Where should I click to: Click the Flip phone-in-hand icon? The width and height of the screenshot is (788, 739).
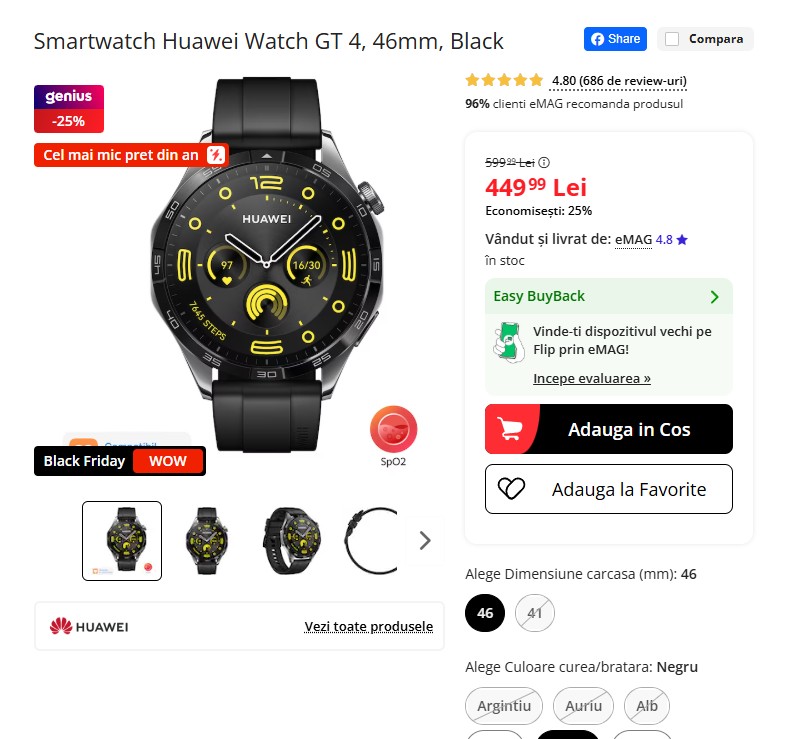tap(508, 342)
